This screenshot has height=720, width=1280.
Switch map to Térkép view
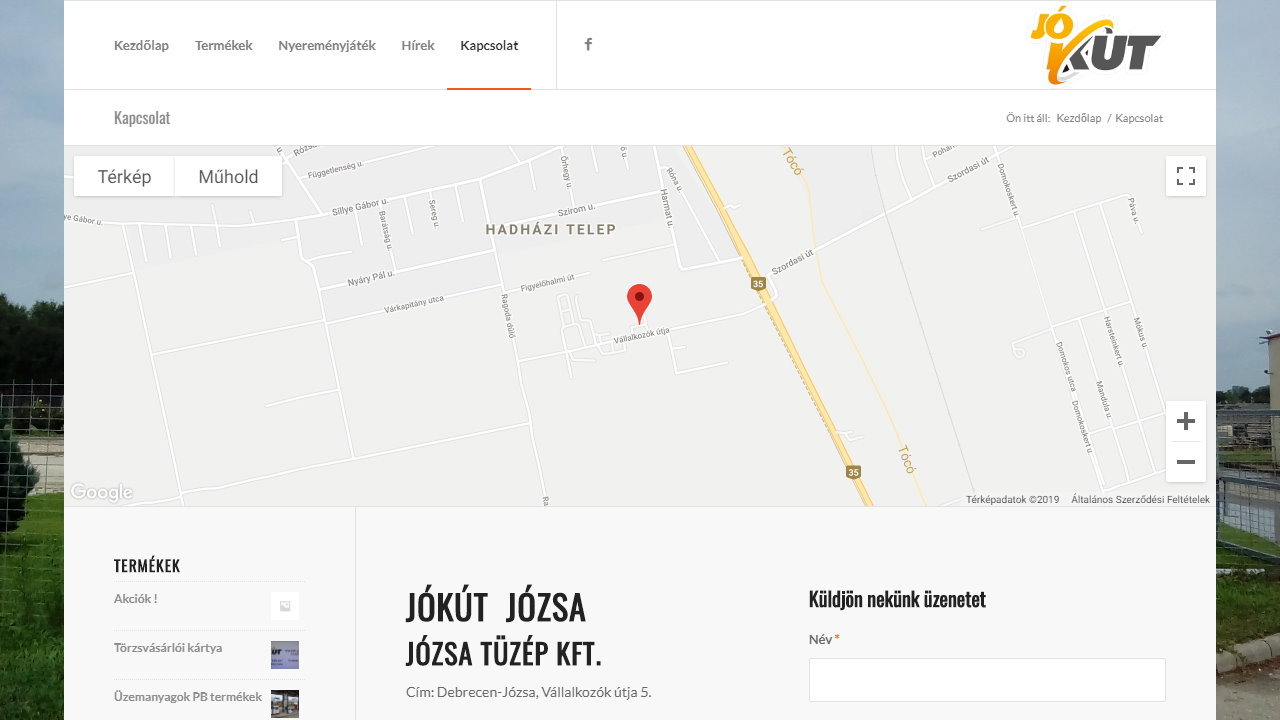(x=124, y=176)
